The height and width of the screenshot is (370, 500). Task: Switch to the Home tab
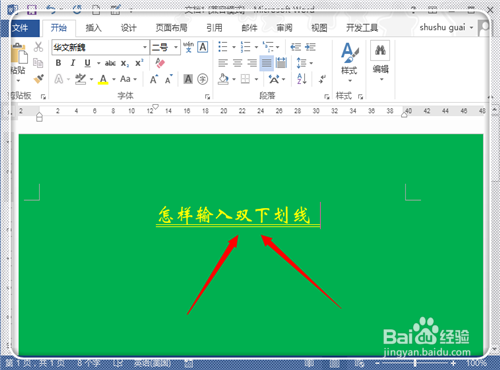pyautogui.click(x=59, y=28)
